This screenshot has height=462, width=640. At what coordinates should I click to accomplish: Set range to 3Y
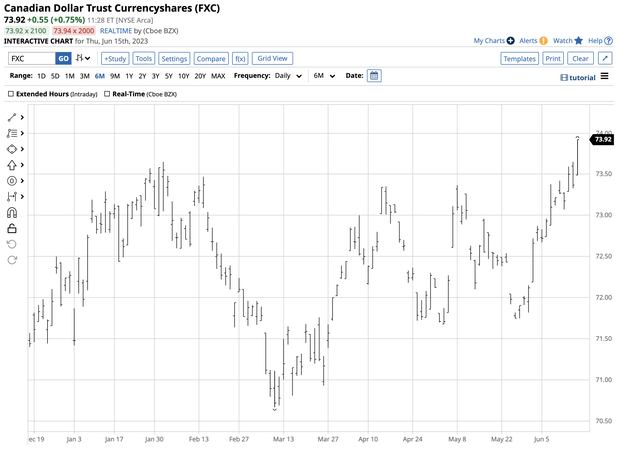156,76
